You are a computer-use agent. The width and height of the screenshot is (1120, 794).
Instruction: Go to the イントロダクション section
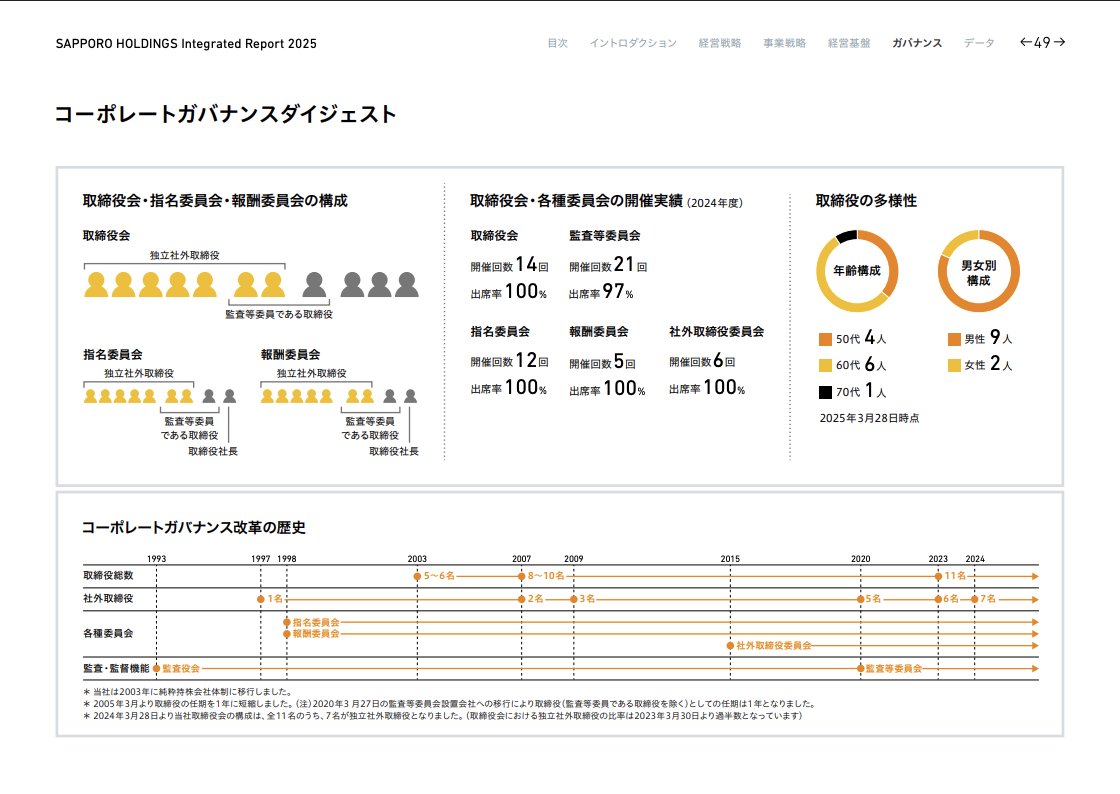coord(632,44)
